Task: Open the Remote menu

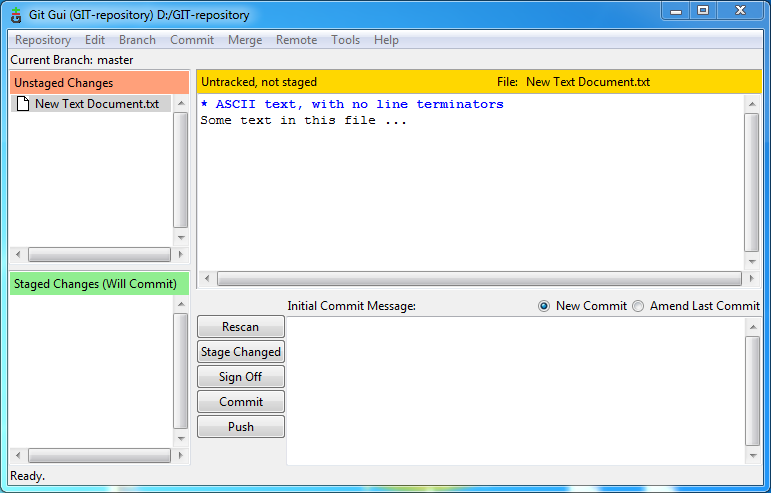Action: [297, 40]
